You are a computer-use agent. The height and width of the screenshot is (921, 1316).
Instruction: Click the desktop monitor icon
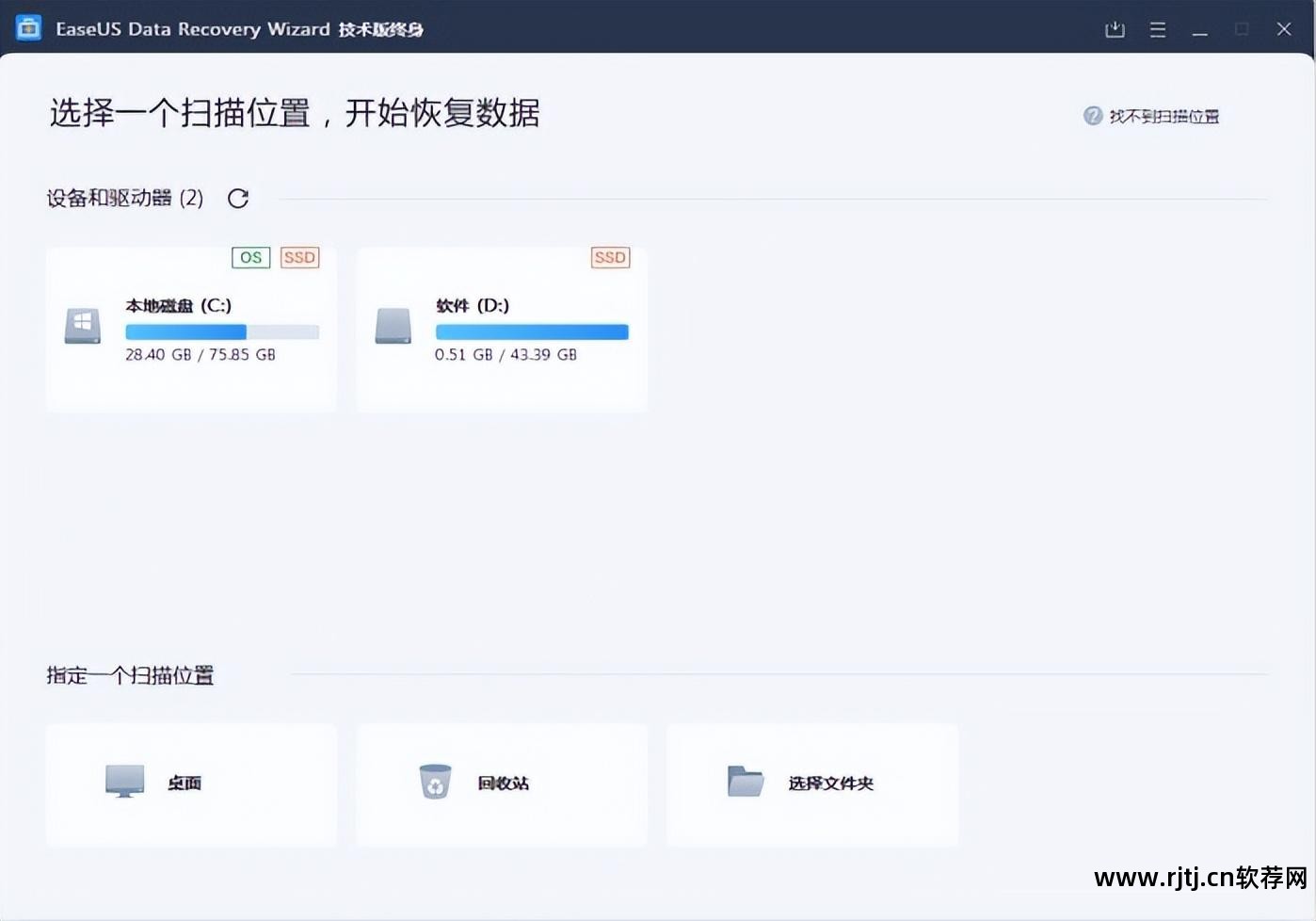125,782
